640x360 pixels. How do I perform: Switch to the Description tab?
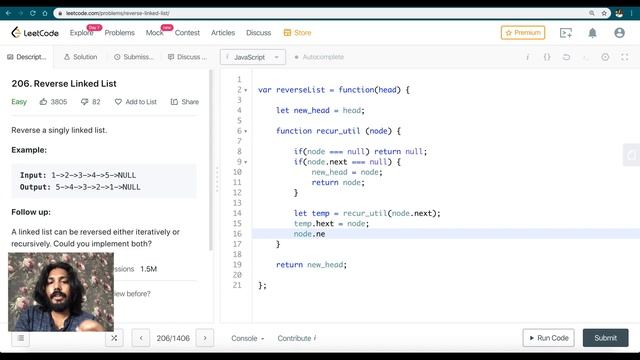[x=27, y=57]
